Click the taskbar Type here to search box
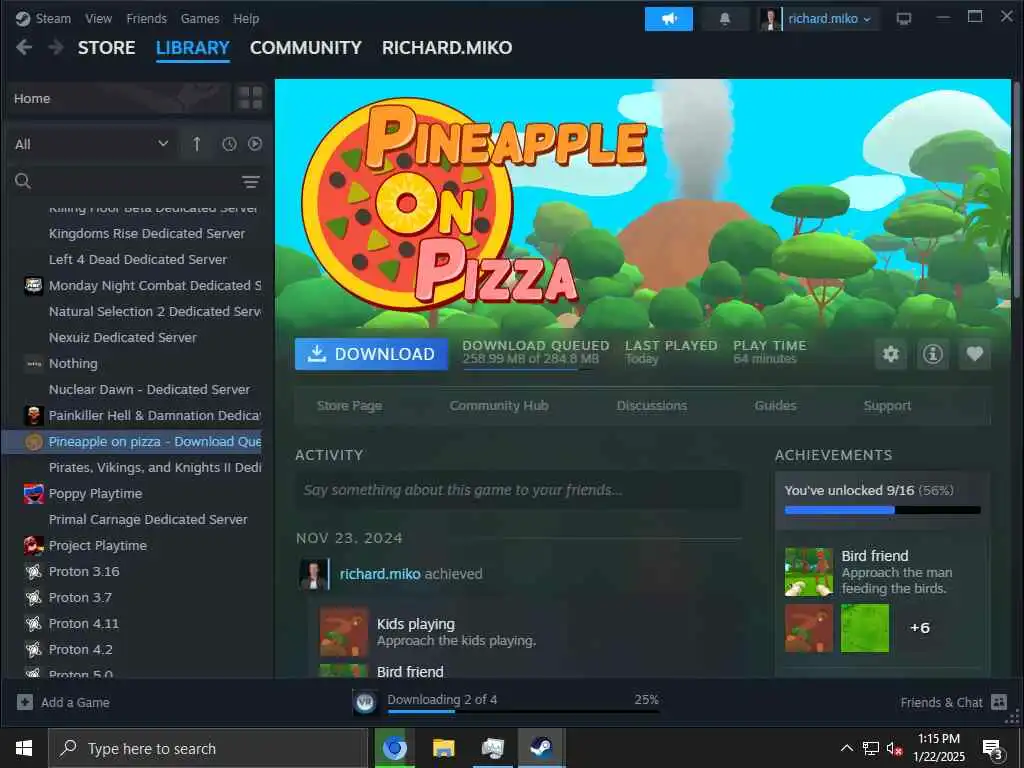Viewport: 1024px width, 768px height. pos(208,748)
